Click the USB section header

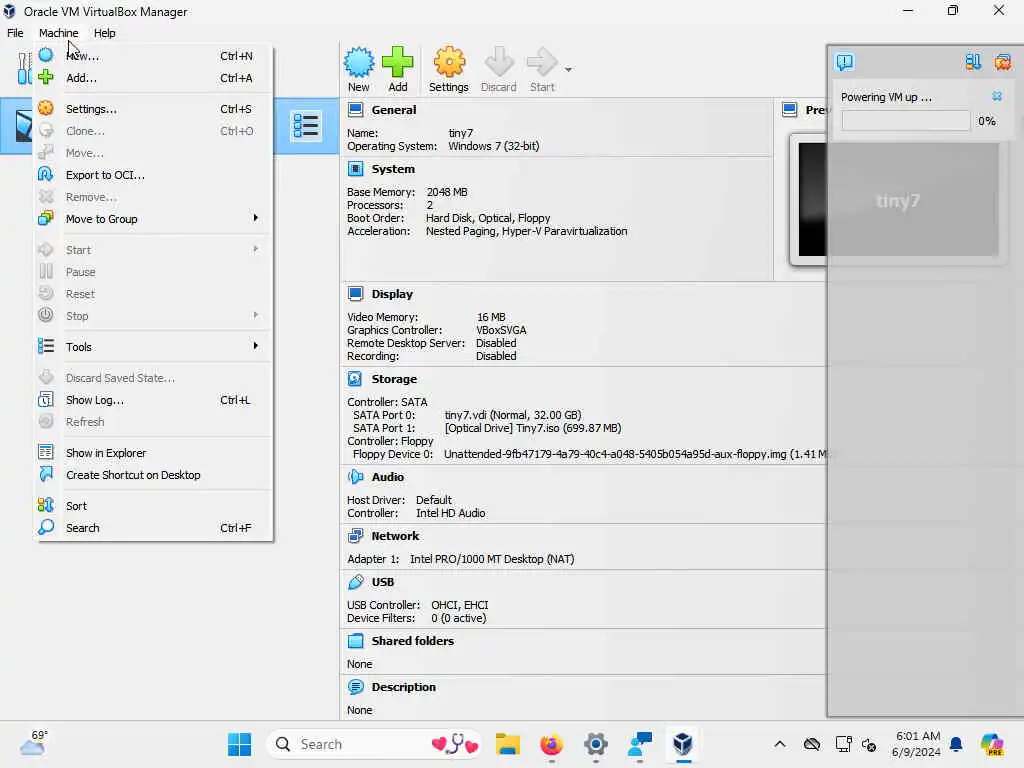pyautogui.click(x=383, y=582)
